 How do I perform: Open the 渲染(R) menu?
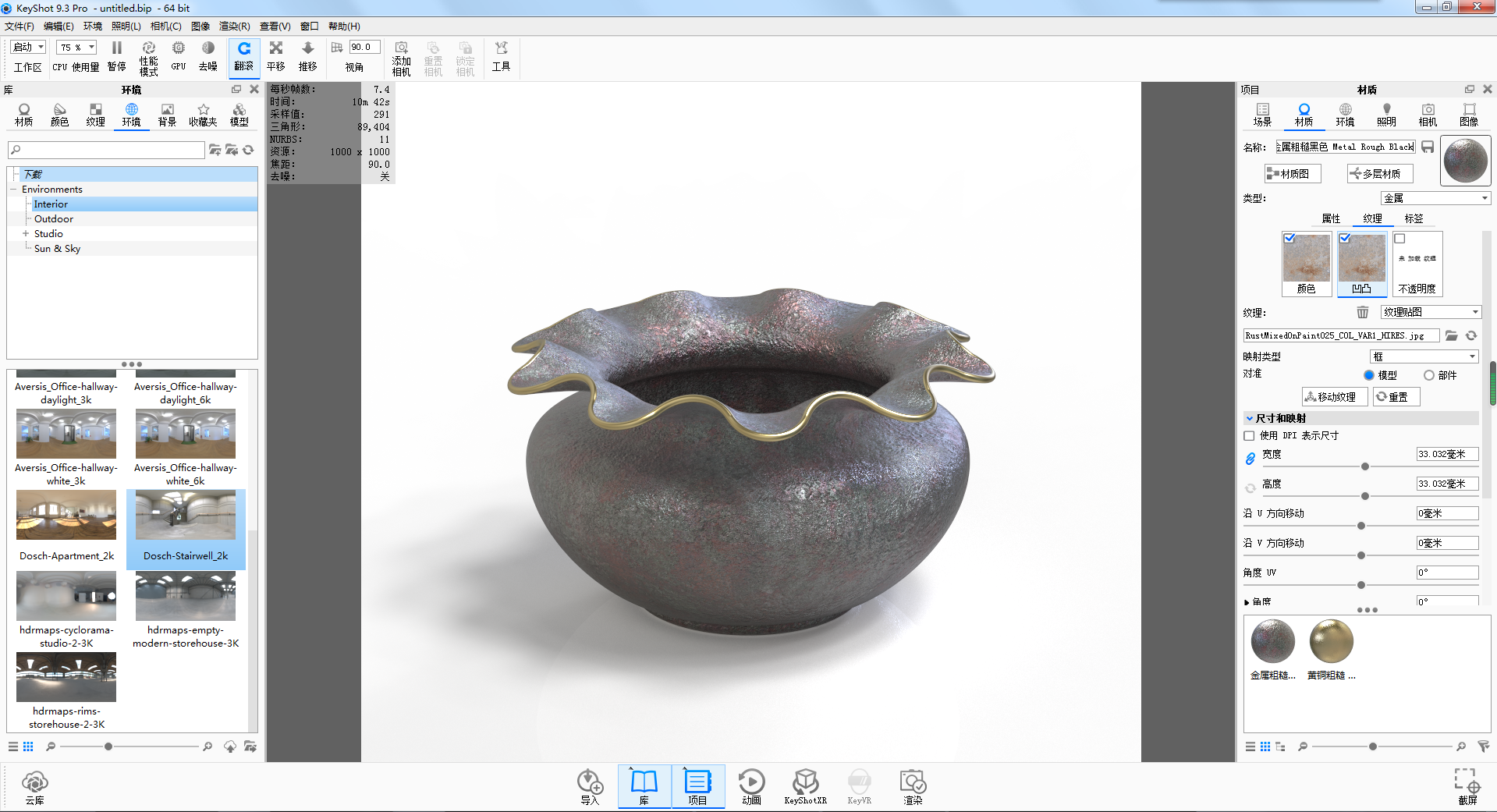point(235,27)
